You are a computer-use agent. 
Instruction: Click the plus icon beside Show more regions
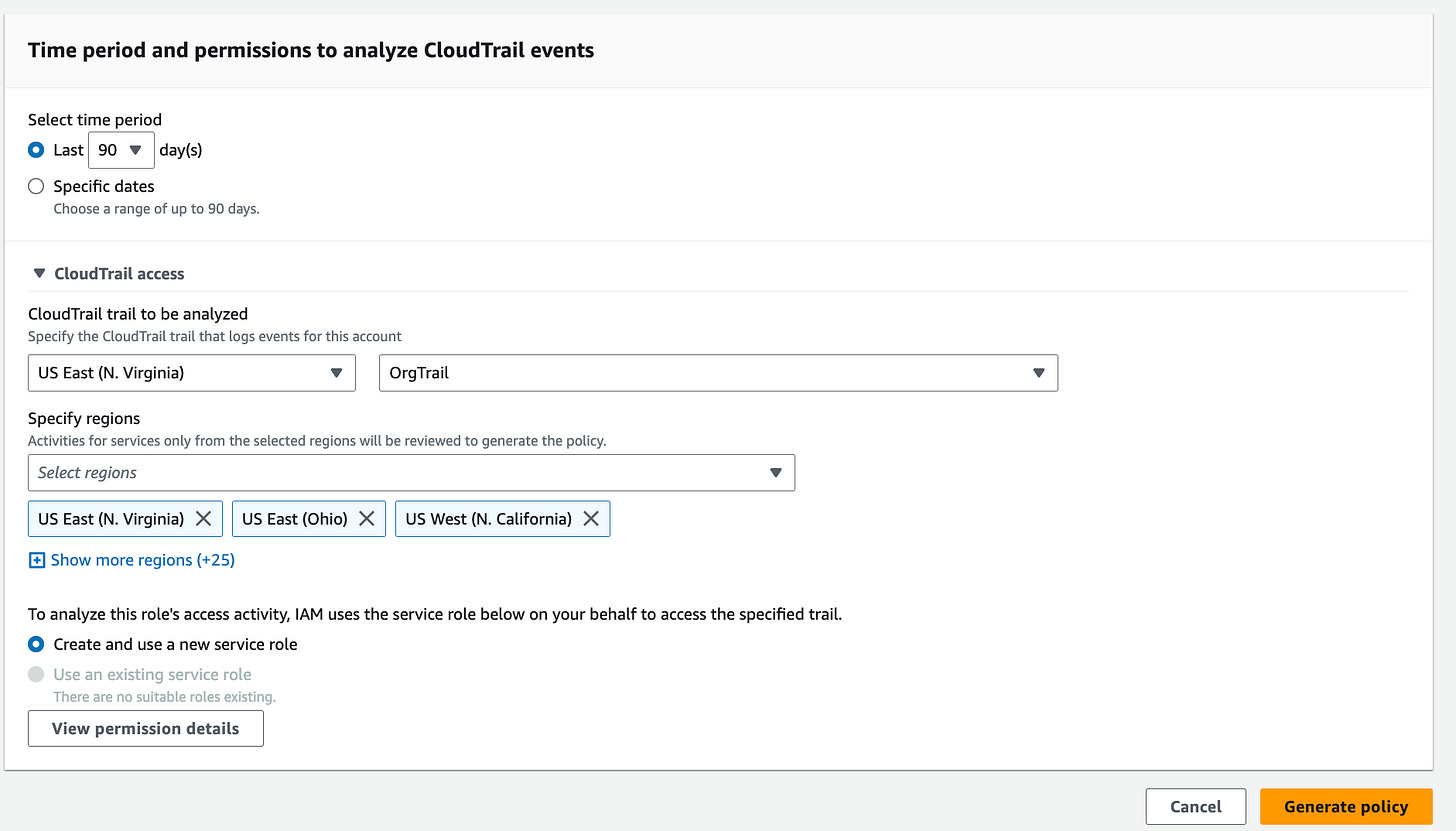37,560
